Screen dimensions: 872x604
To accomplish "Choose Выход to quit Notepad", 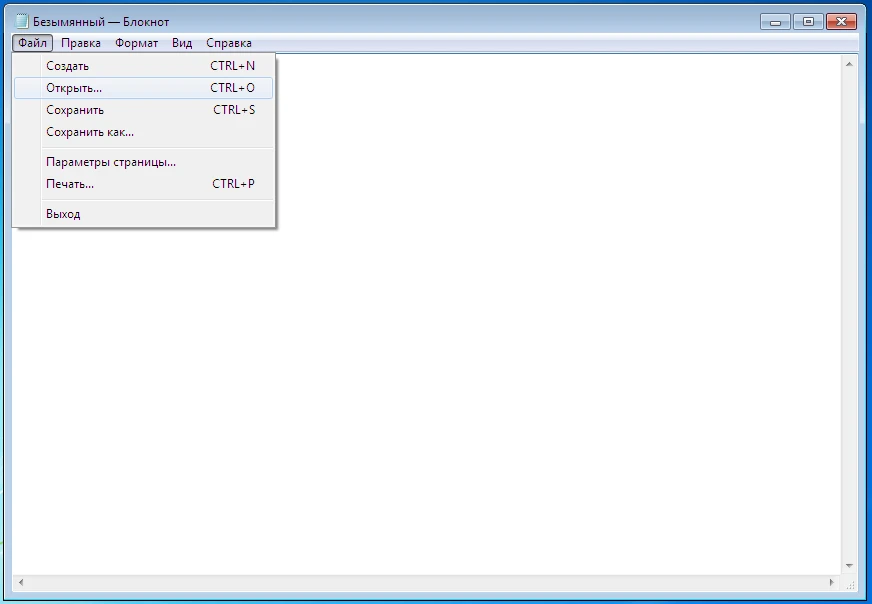I will pos(63,214).
